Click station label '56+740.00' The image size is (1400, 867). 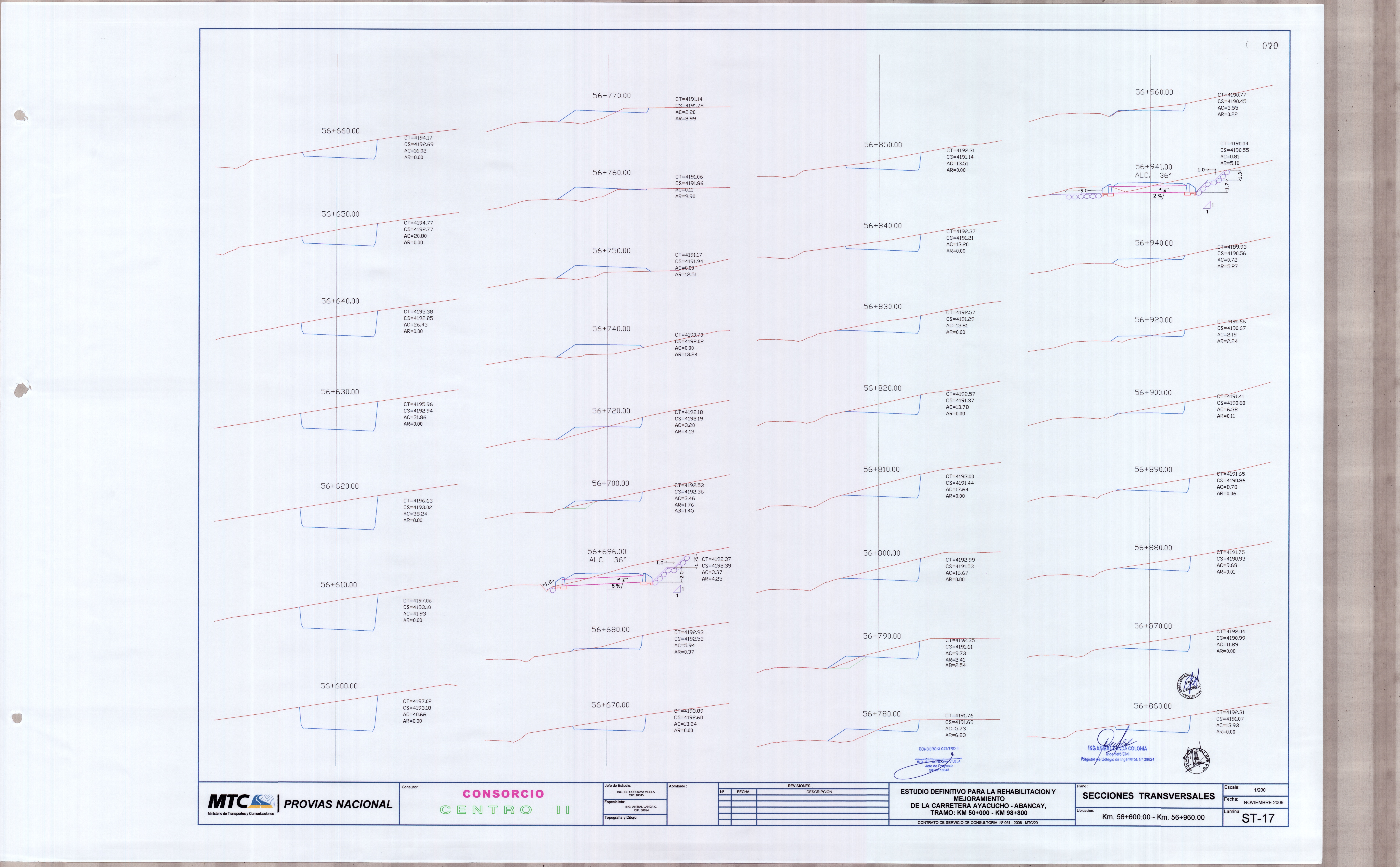[x=611, y=329]
